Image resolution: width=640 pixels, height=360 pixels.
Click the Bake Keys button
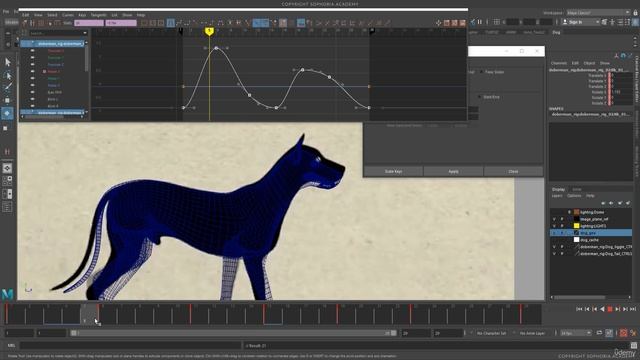coord(393,171)
